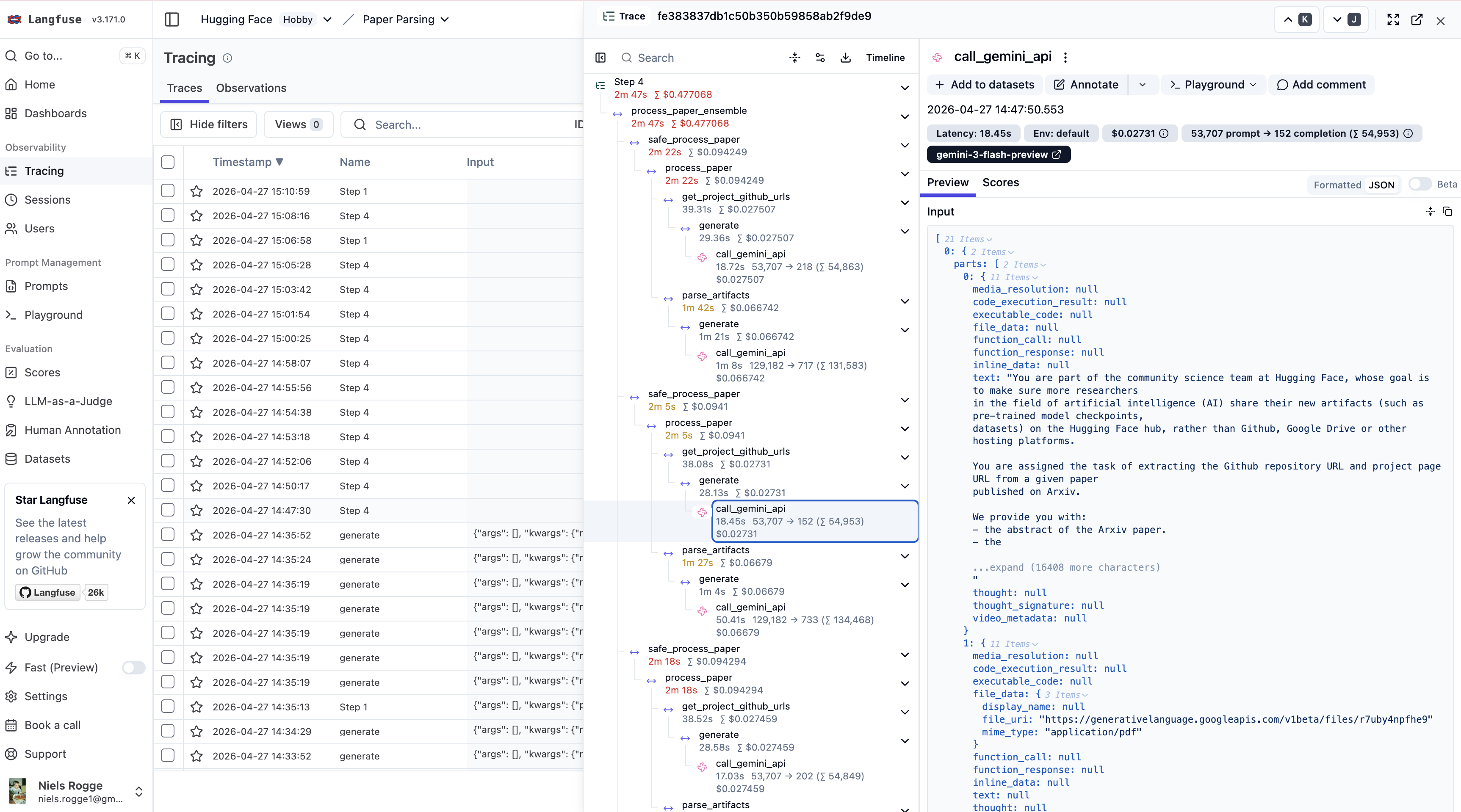Switch to the Observations tab
The image size is (1461, 812).
[251, 88]
